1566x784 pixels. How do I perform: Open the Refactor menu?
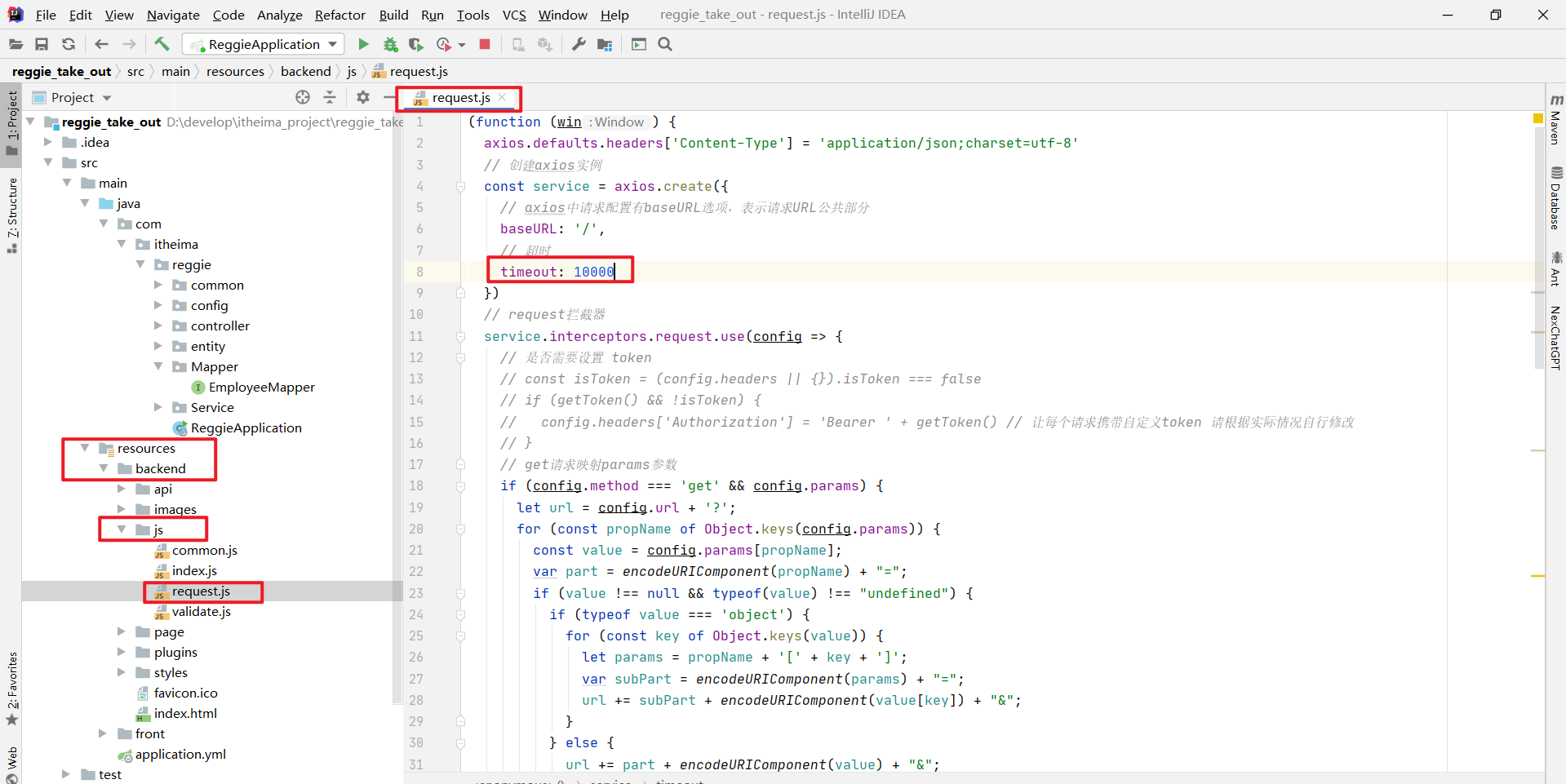tap(340, 15)
